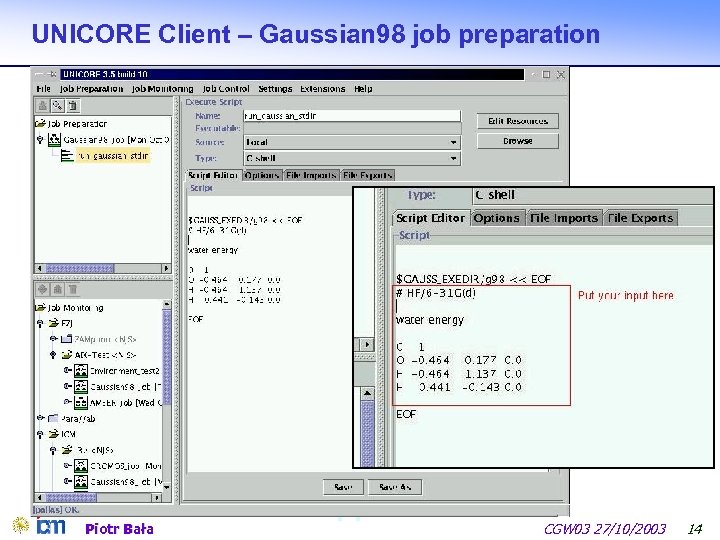Select run_gaussian_stdin in Job Preparation tree
Screen dimensions: 720x540
[x=113, y=156]
